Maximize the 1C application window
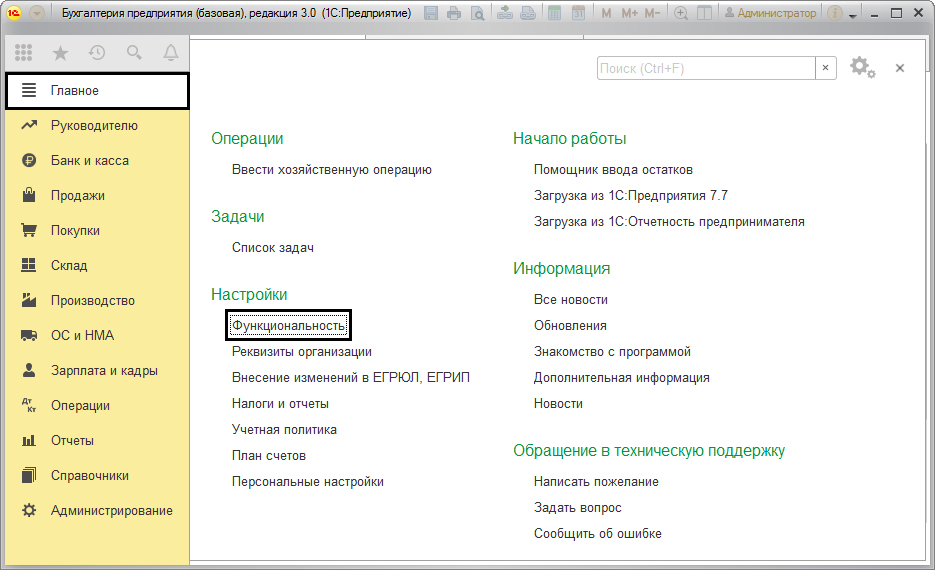935x570 pixels. (x=896, y=13)
